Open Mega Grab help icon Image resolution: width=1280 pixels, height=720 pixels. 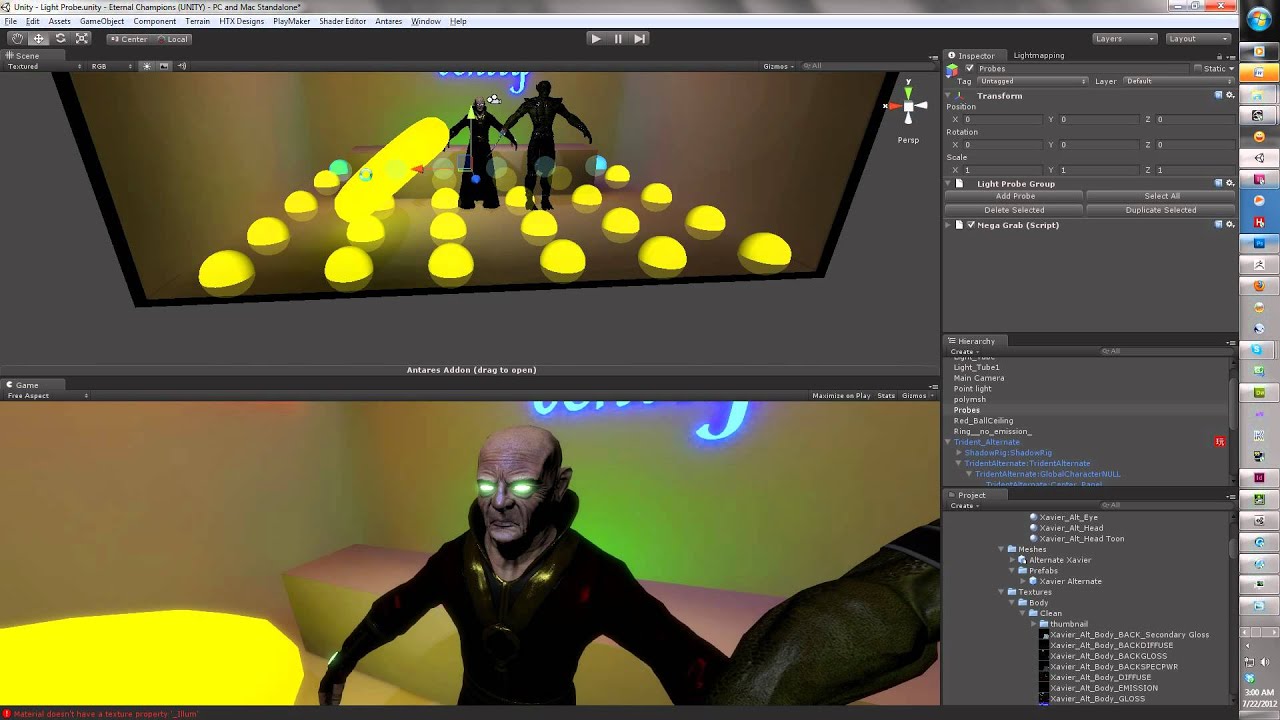(1218, 225)
